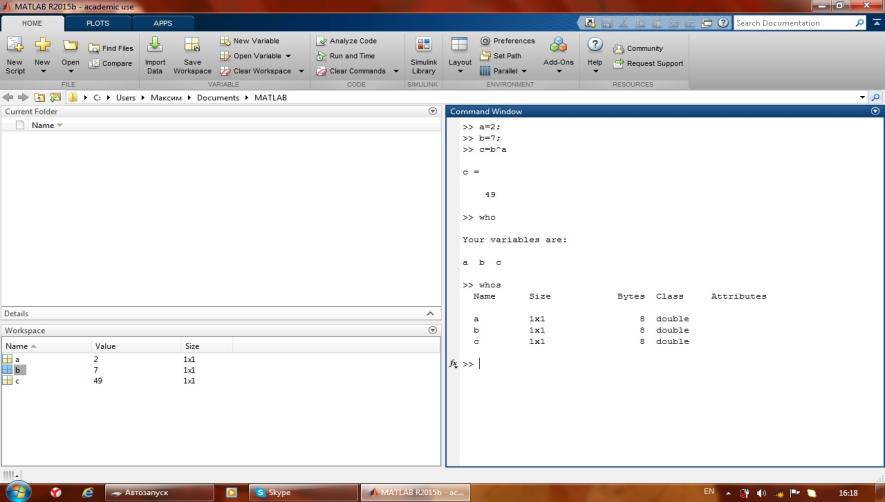Image resolution: width=885 pixels, height=502 pixels.
Task: Select variable a in Workspace
Action: point(17,359)
